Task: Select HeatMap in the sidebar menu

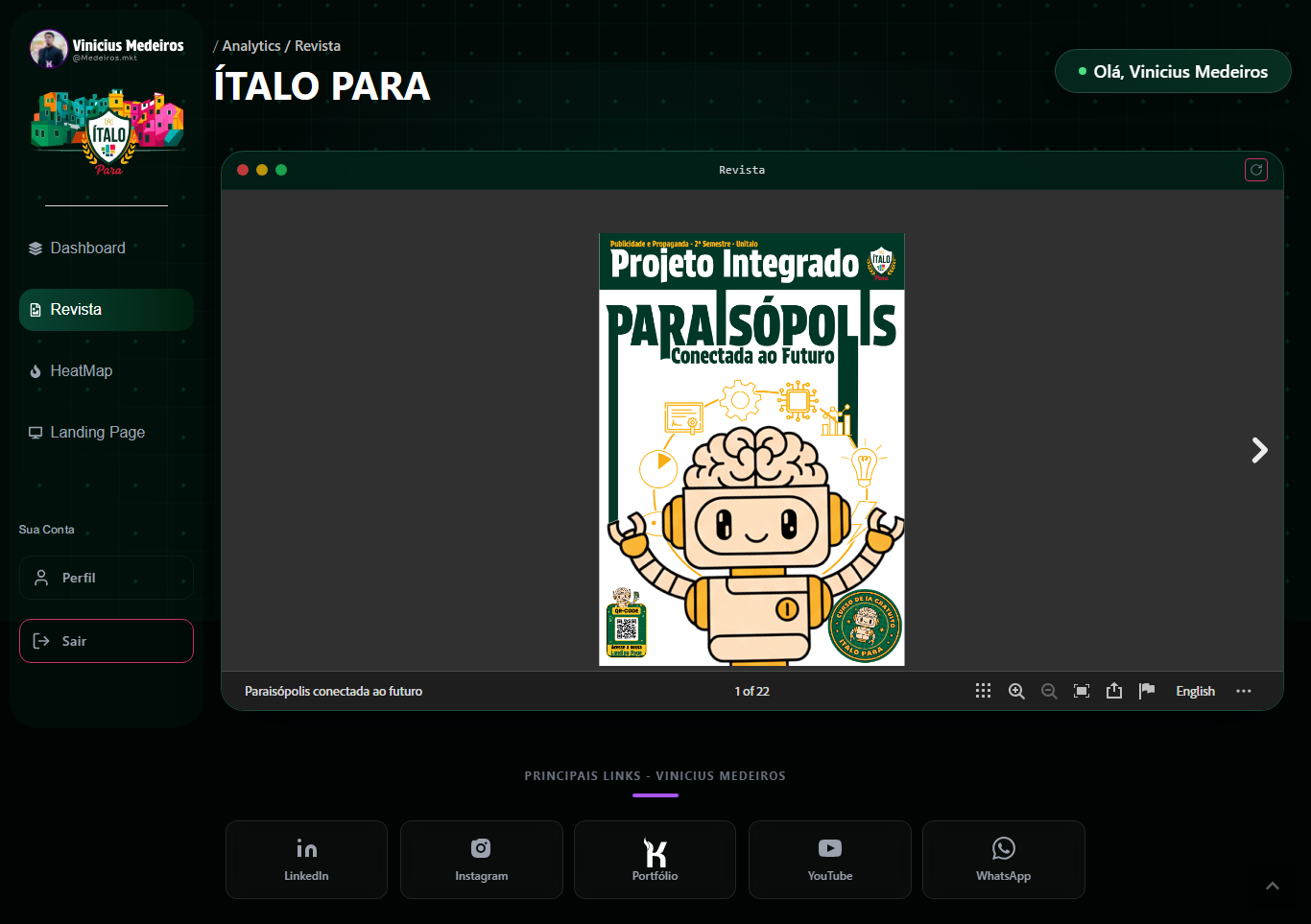Action: click(x=81, y=370)
